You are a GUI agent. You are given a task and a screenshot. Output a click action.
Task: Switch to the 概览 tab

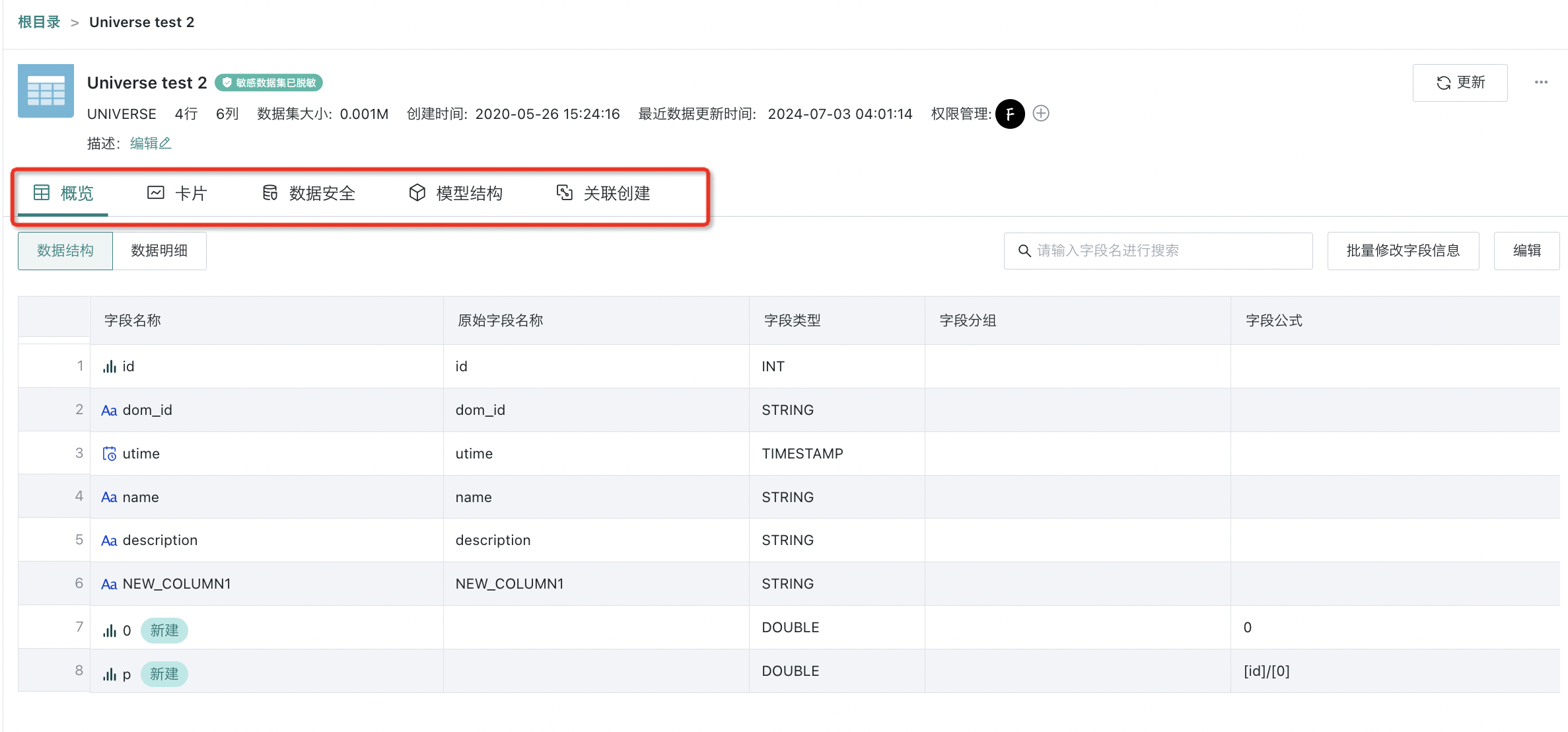(x=63, y=193)
